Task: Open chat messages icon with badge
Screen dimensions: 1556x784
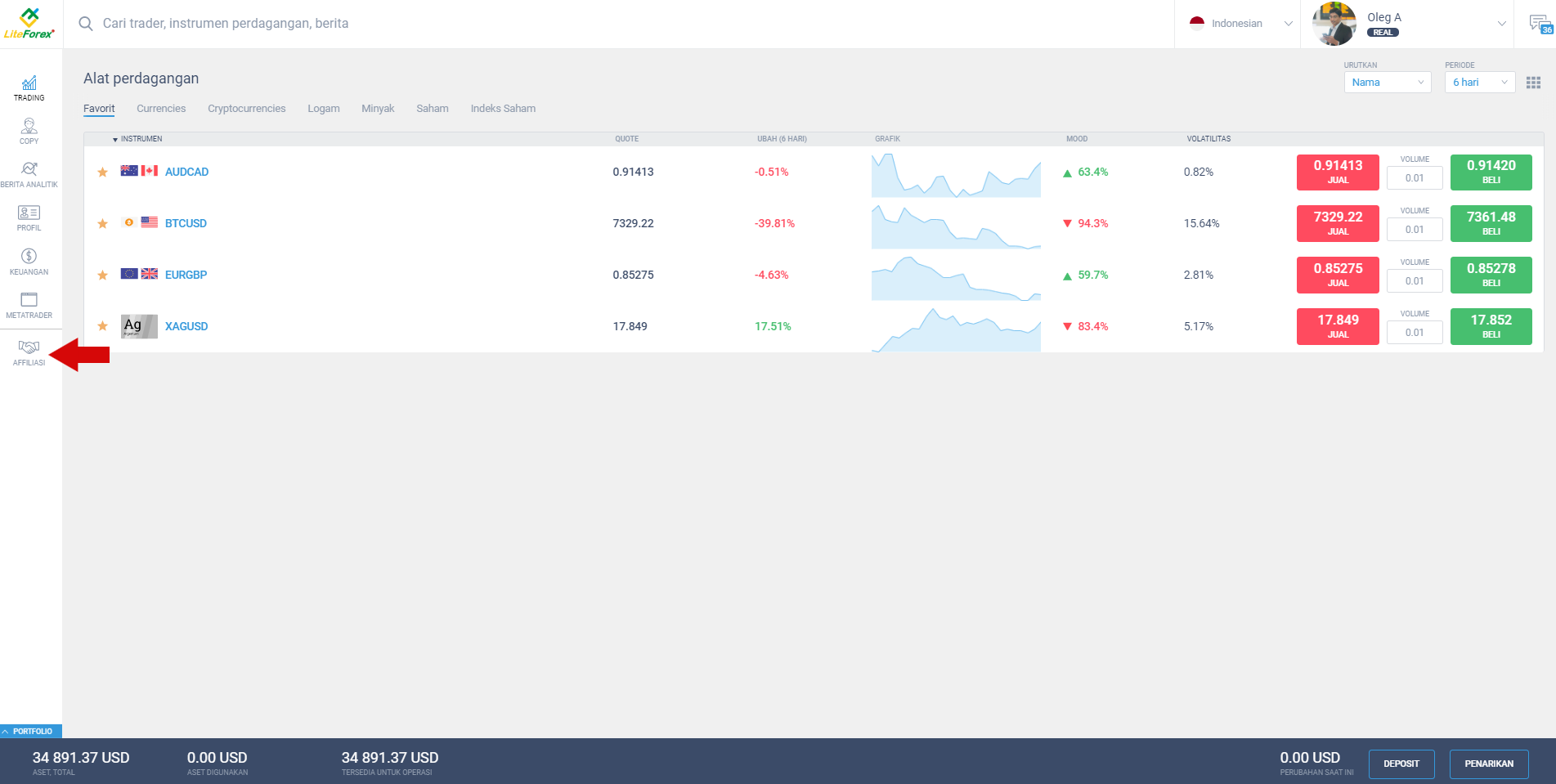Action: 1540,24
